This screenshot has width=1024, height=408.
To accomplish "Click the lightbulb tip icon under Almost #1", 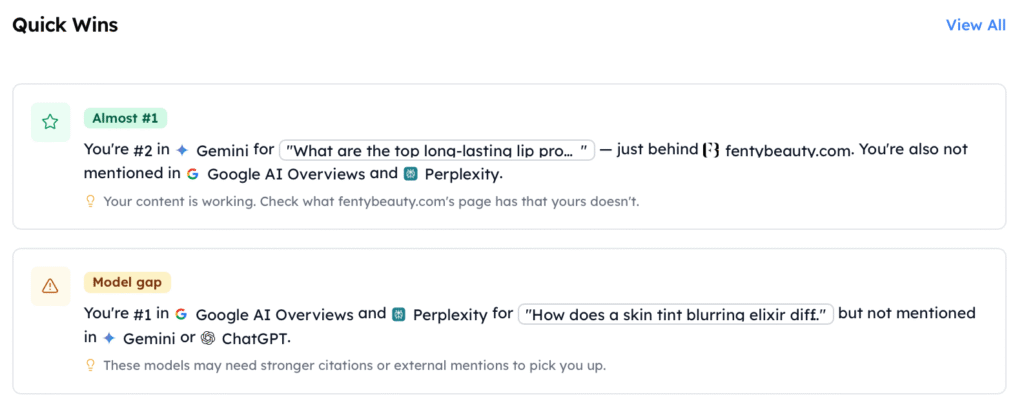I will click(91, 201).
